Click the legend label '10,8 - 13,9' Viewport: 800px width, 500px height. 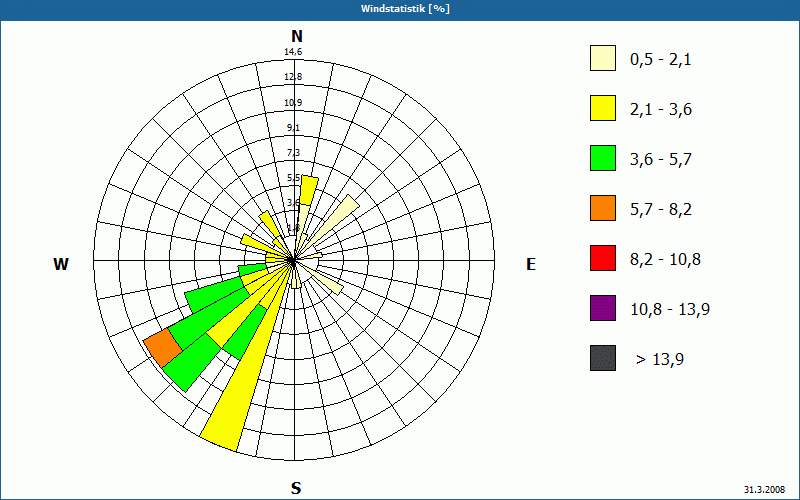click(670, 310)
